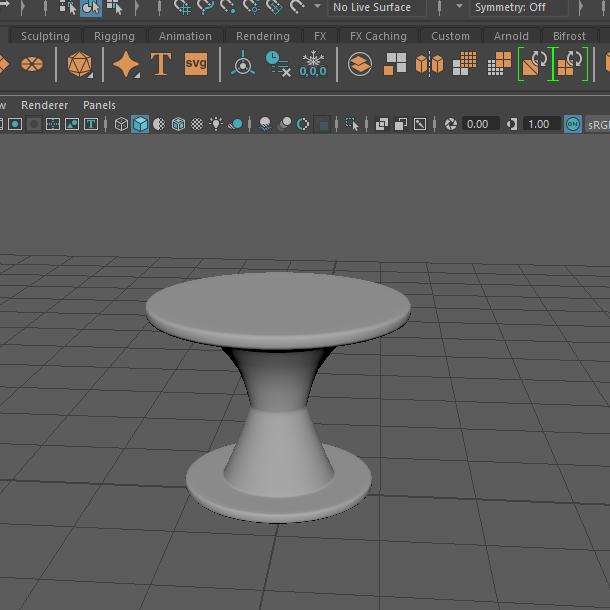
Task: Switch to the Rigging shelf tab
Action: 114,36
